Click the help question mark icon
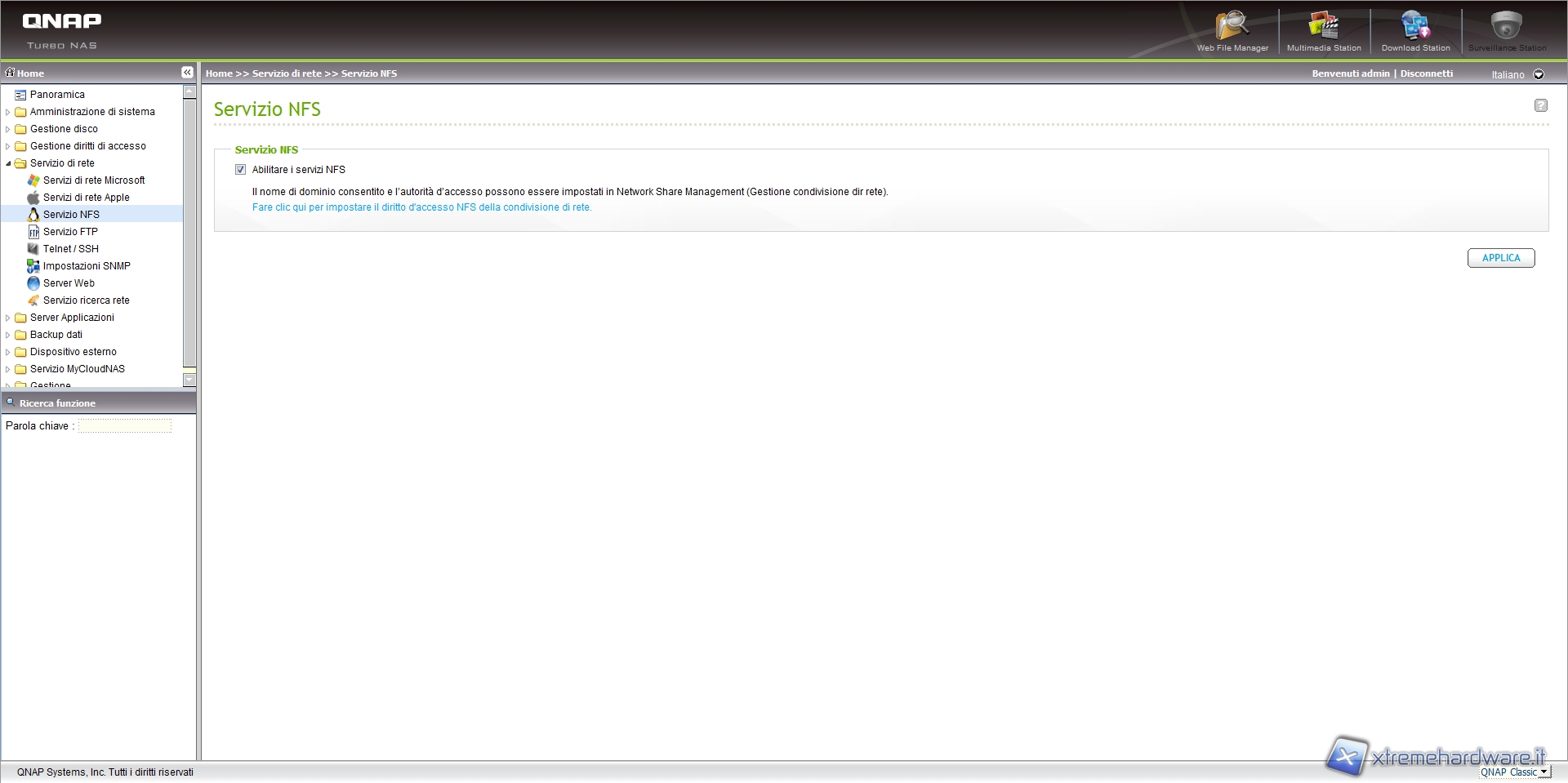The image size is (1568, 783). pos(1540,105)
